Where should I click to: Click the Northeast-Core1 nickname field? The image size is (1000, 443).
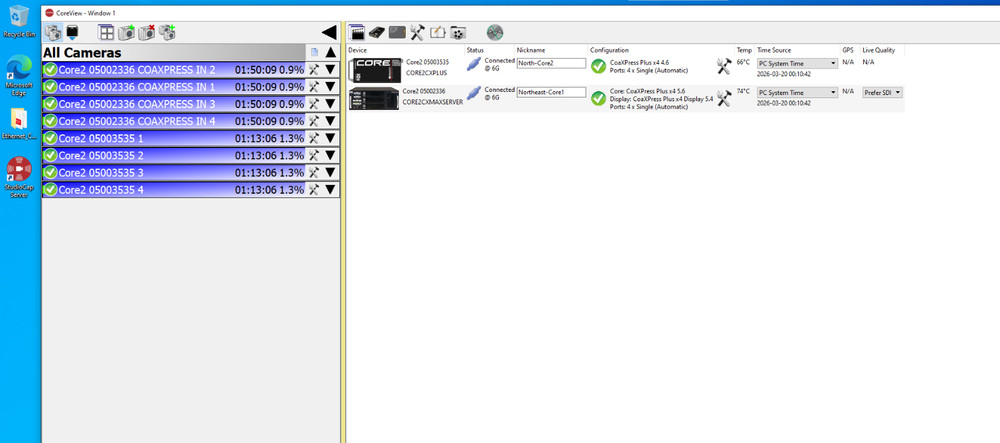click(x=549, y=92)
